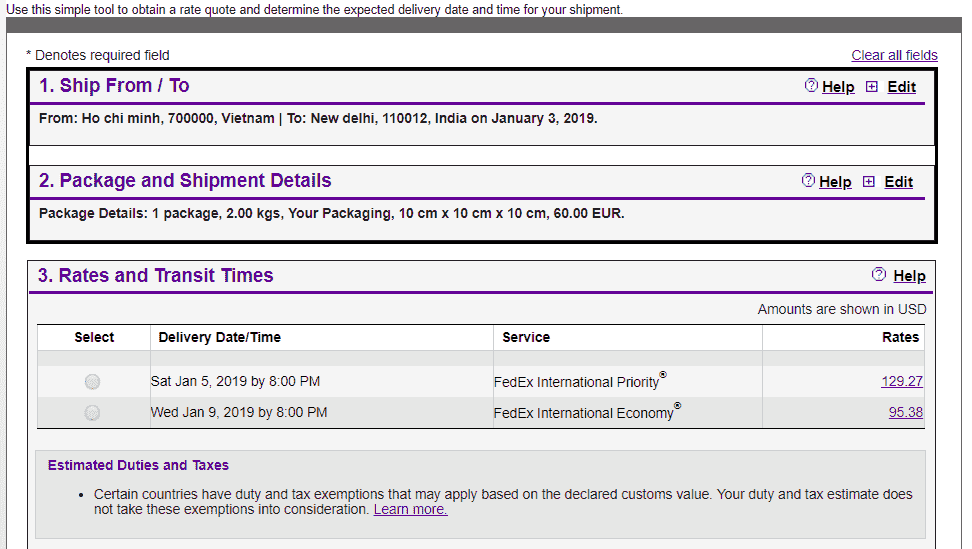The image size is (972, 549).
Task: Click the Delivery Date/Time column header
Action: click(219, 337)
